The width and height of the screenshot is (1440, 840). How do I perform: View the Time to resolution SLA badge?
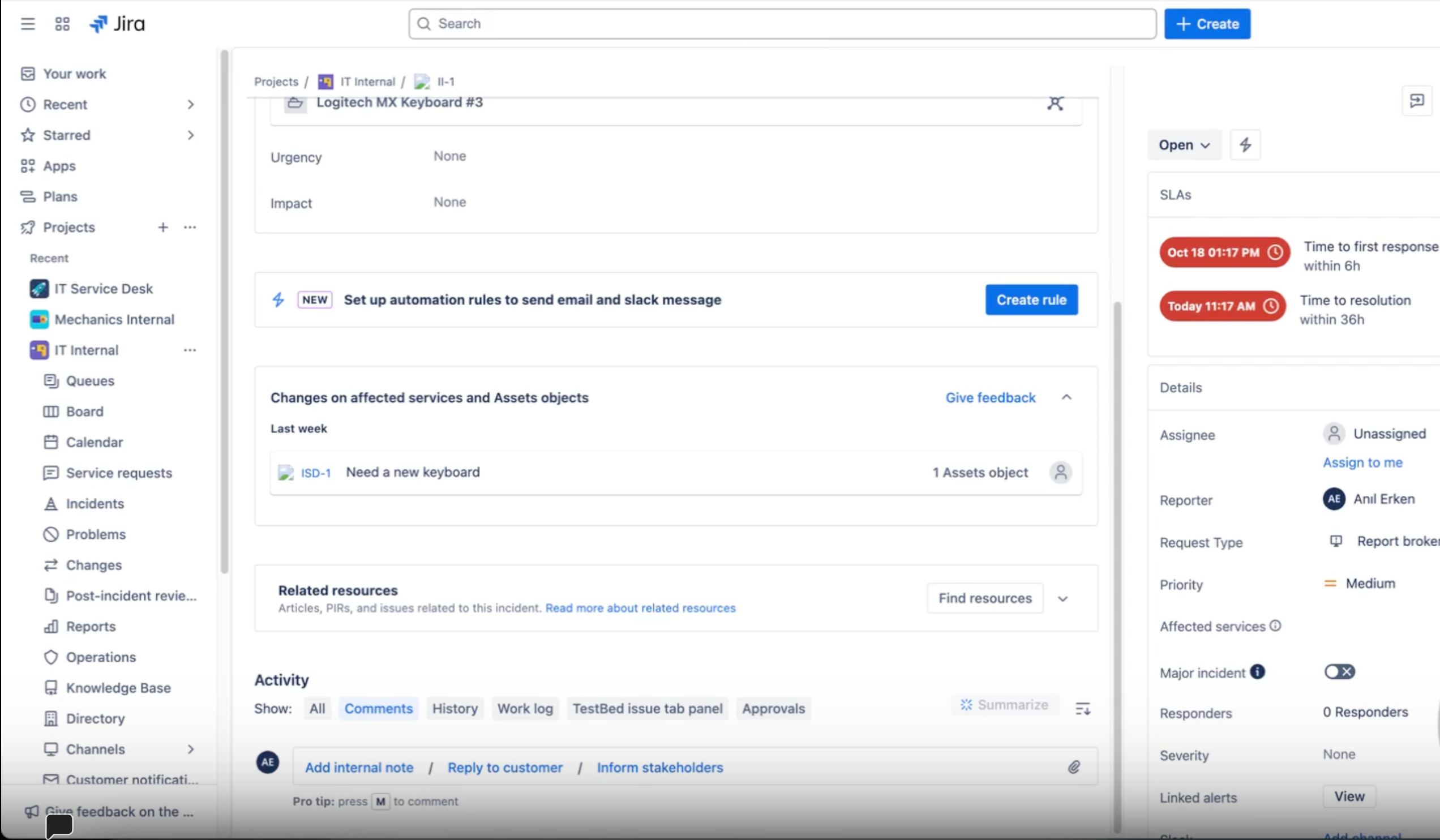pyautogui.click(x=1222, y=306)
